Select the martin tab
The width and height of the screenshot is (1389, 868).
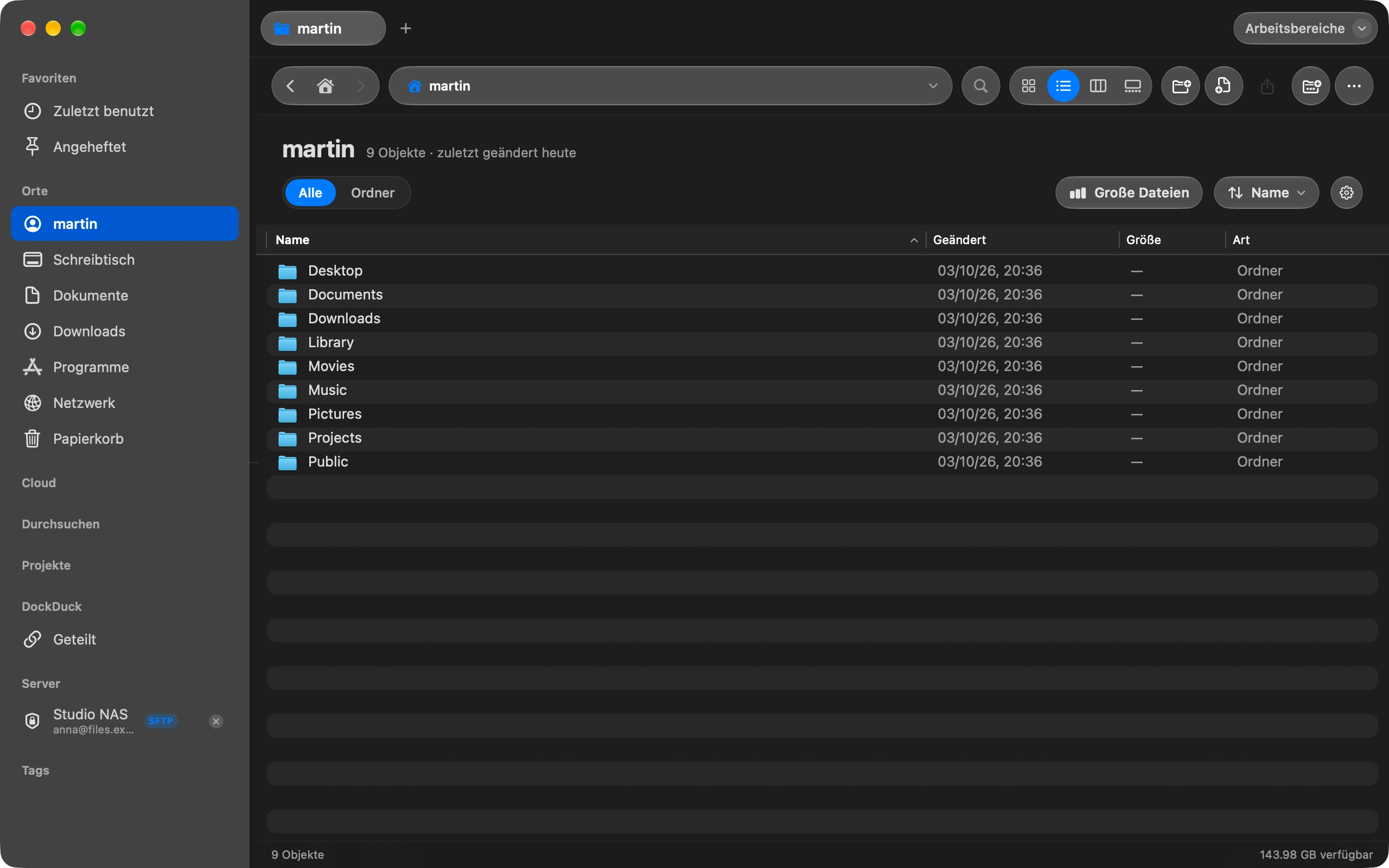point(323,28)
